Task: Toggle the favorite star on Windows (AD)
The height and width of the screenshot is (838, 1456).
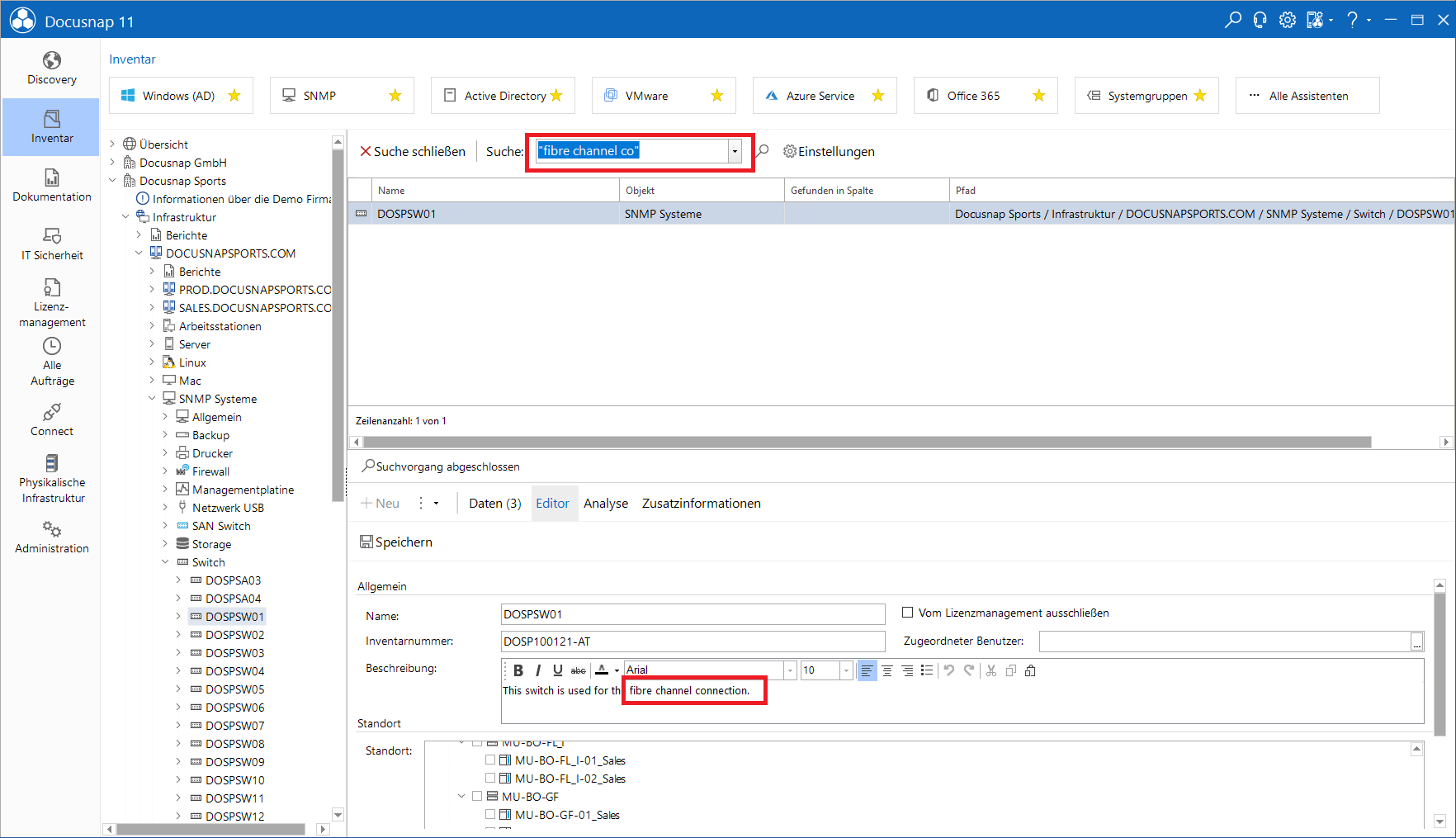Action: (x=234, y=96)
